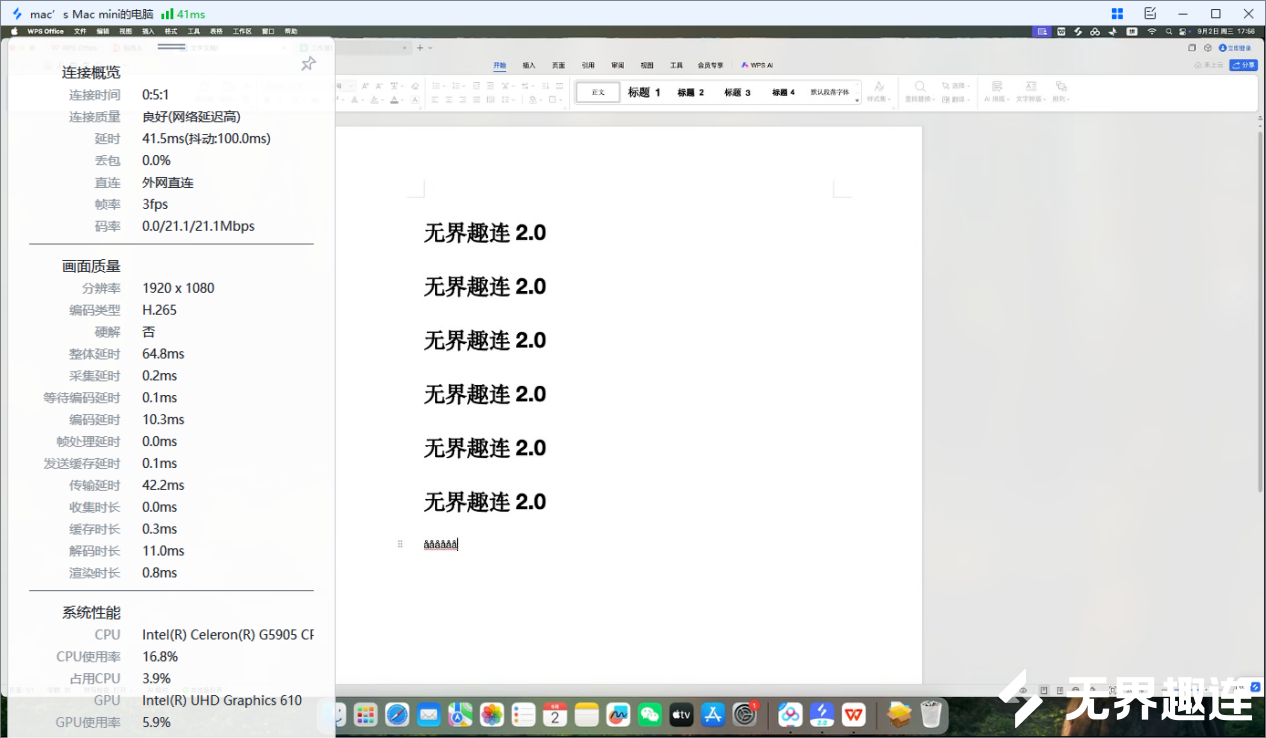1266x738 pixels.
Task: Switch to the 审阅 ribbon tab
Action: [x=617, y=65]
